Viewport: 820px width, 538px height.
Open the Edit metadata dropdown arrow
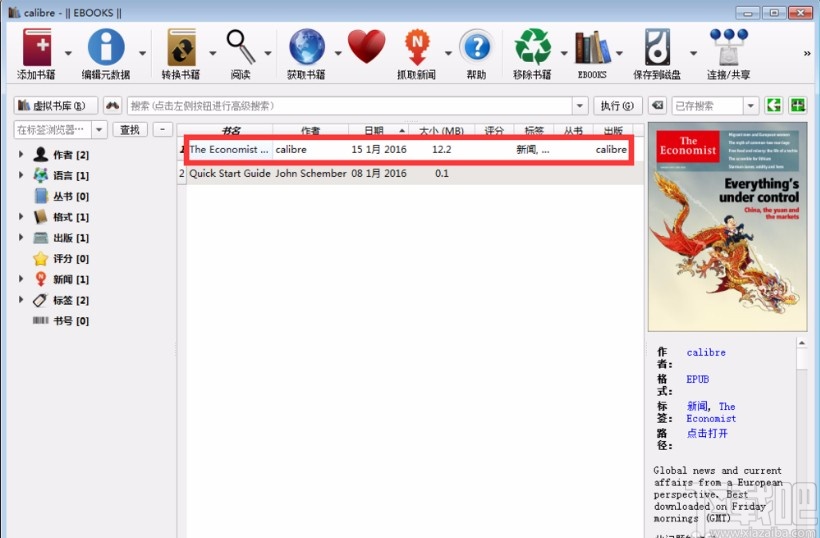pyautogui.click(x=142, y=53)
